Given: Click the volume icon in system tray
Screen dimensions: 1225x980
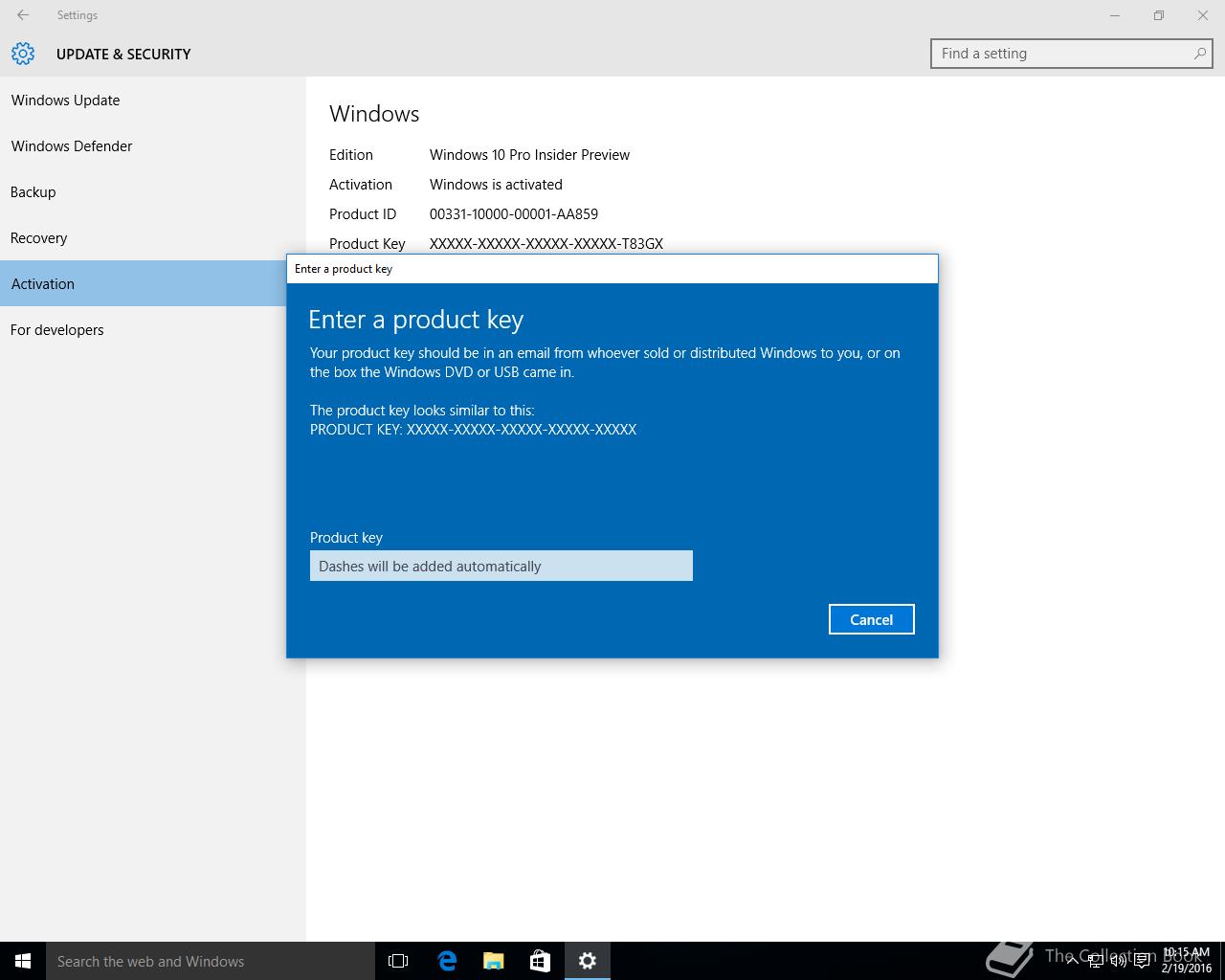Looking at the screenshot, I should click(x=1118, y=961).
